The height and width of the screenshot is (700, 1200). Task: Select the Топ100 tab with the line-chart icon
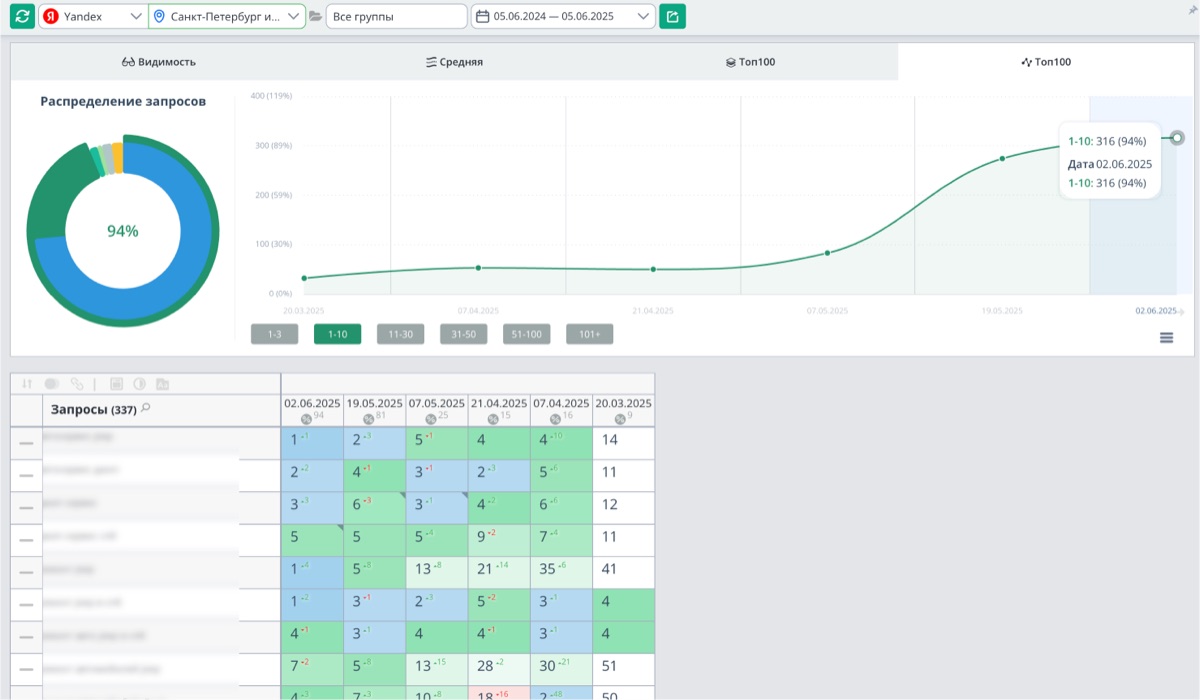point(1046,62)
